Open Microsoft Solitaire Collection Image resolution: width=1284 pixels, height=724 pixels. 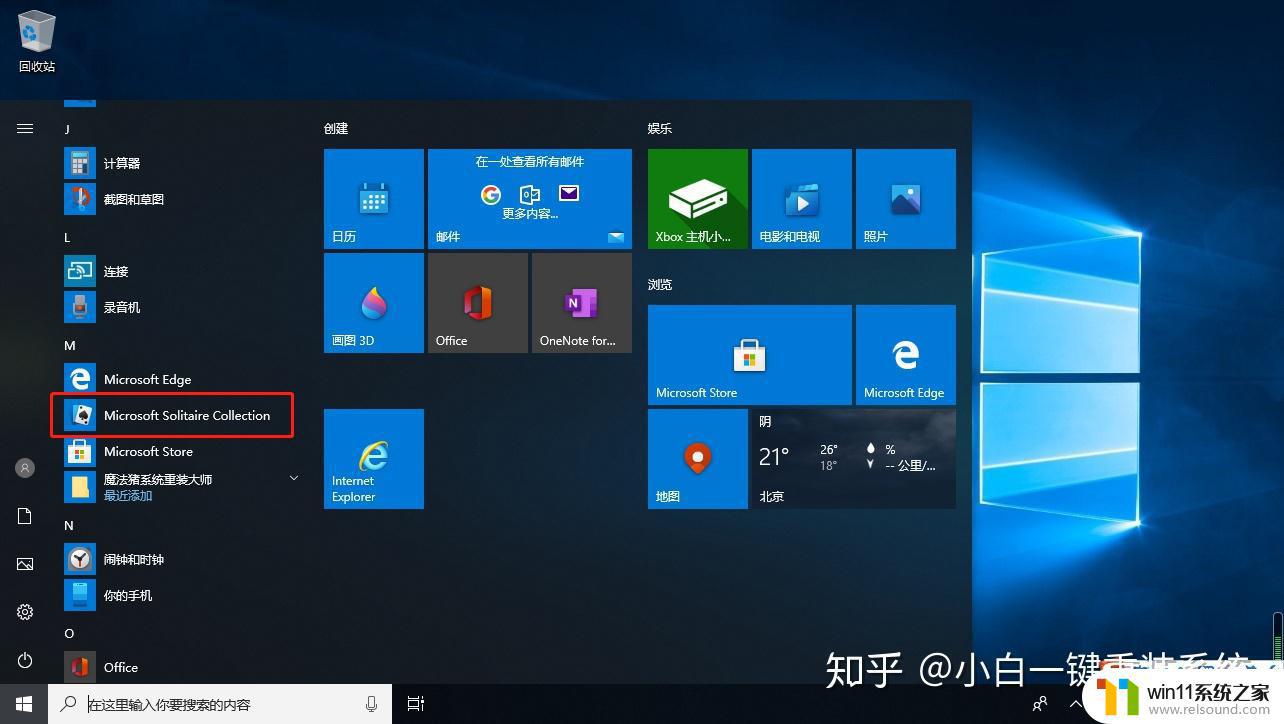coord(182,415)
